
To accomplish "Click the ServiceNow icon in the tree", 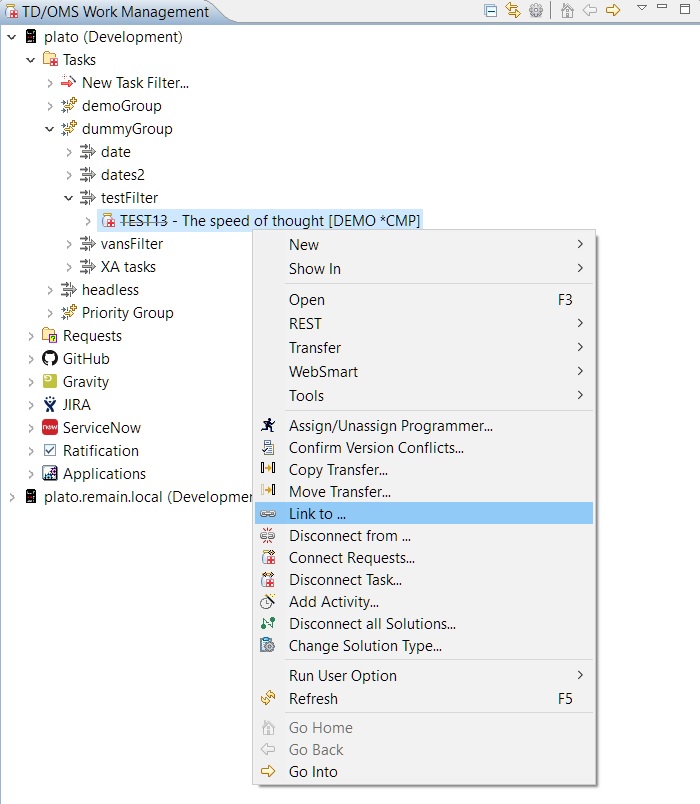I will click(50, 428).
